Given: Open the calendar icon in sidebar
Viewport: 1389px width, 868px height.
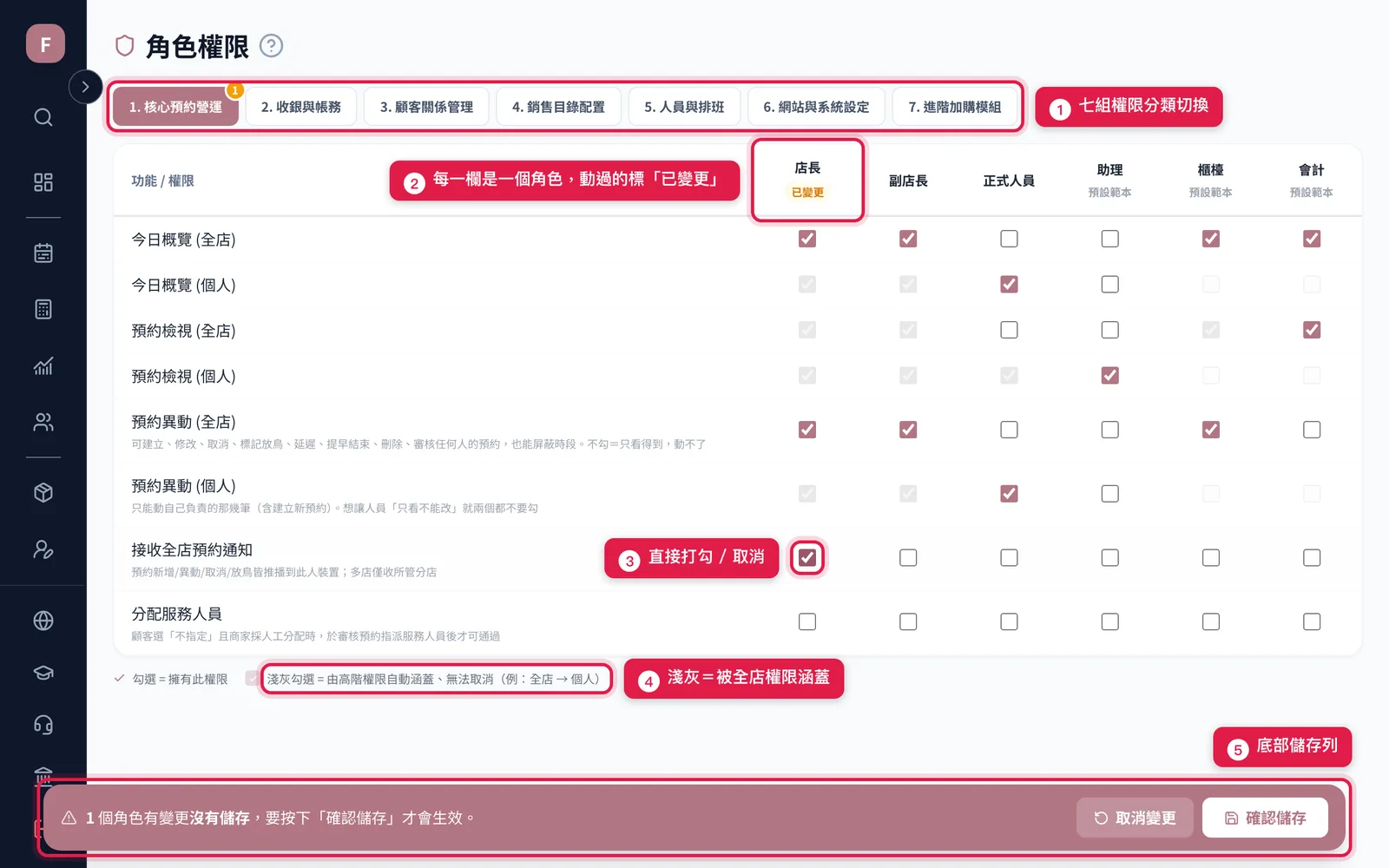Looking at the screenshot, I should point(43,253).
